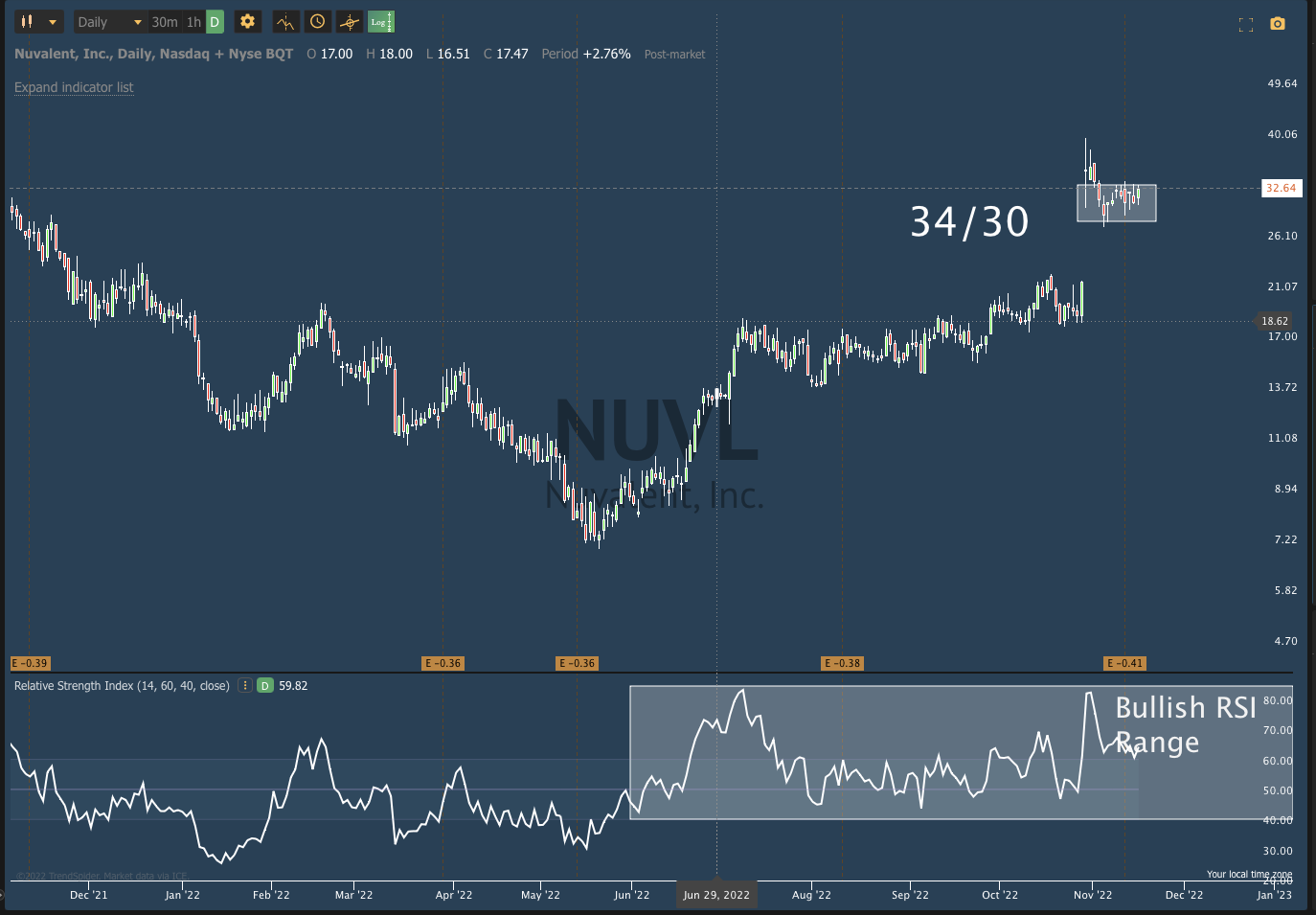The height and width of the screenshot is (915, 1316).
Task: Click the price line chart-style icon
Action: tap(285, 21)
